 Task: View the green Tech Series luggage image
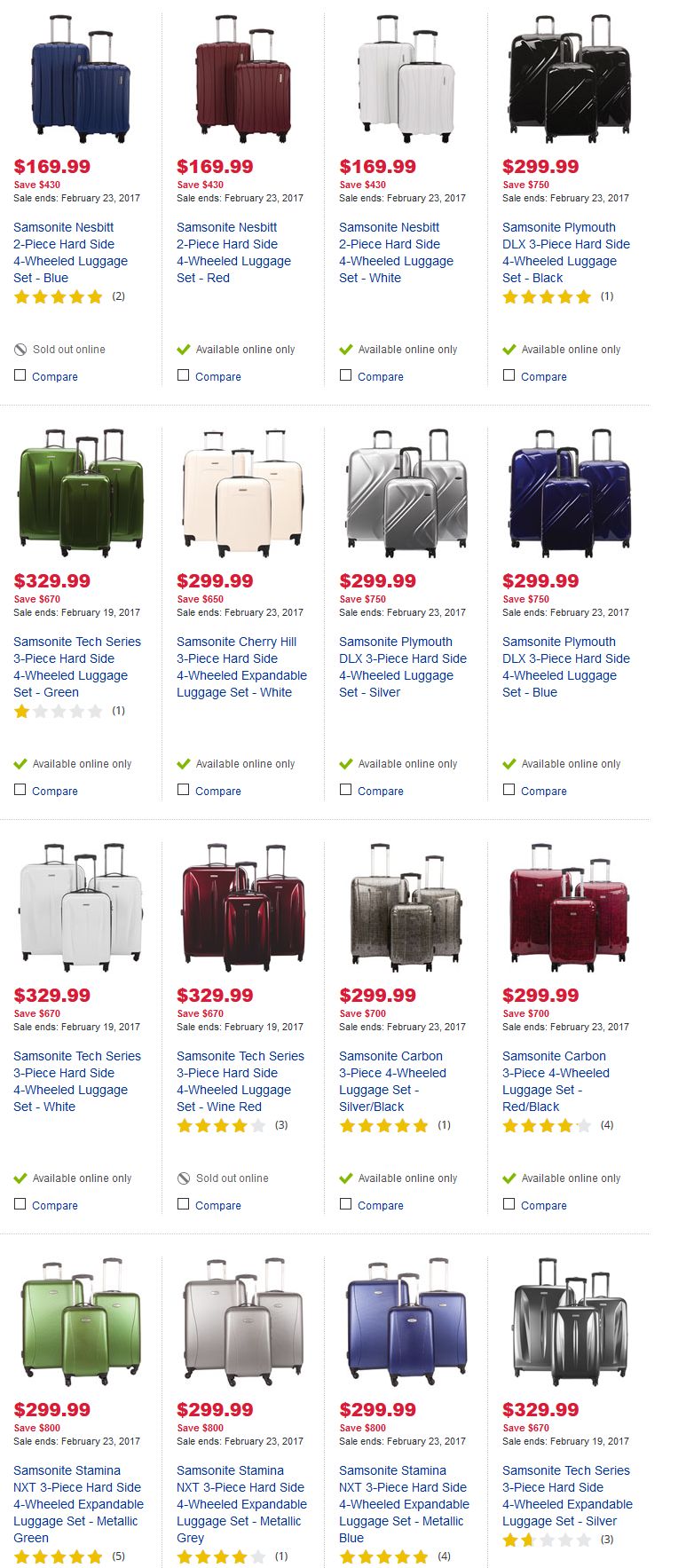click(81, 493)
